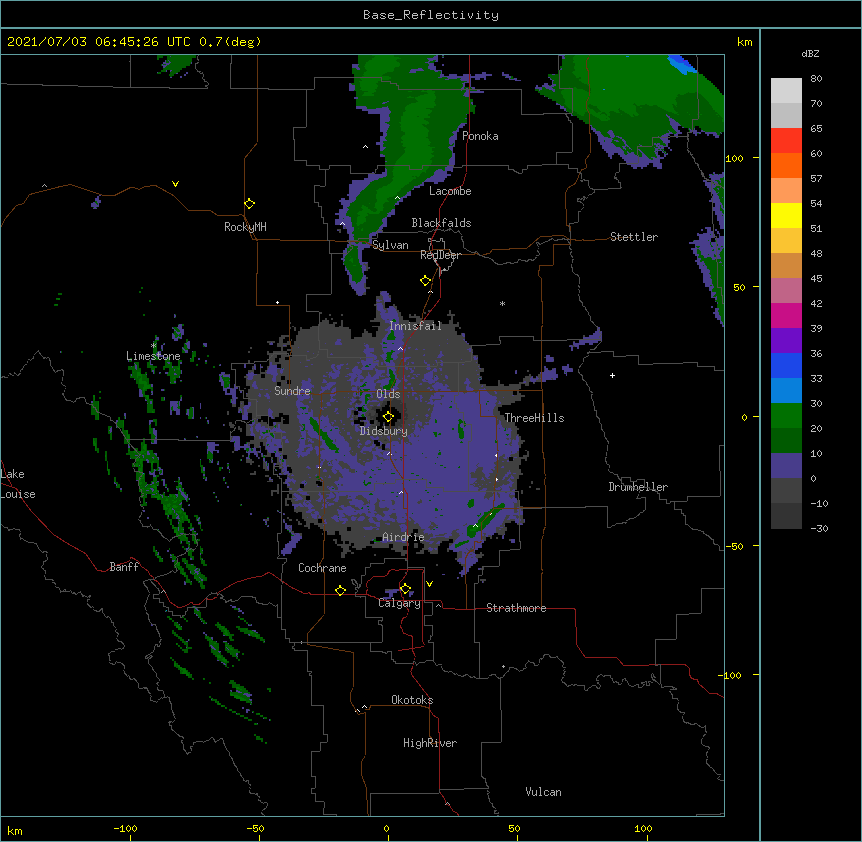Pick the lightest gray swatch under 80

(x=786, y=91)
